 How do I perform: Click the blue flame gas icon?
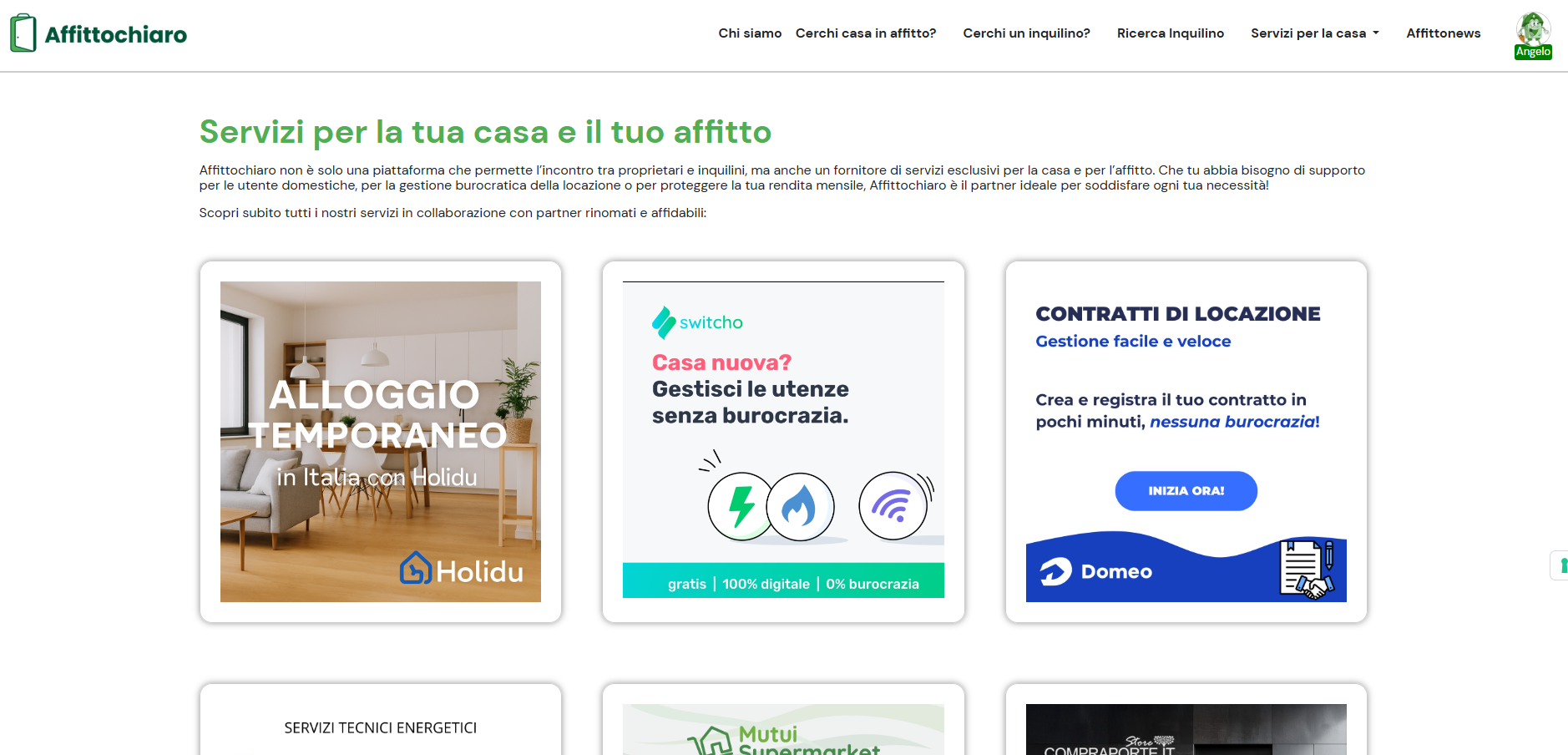pos(800,506)
